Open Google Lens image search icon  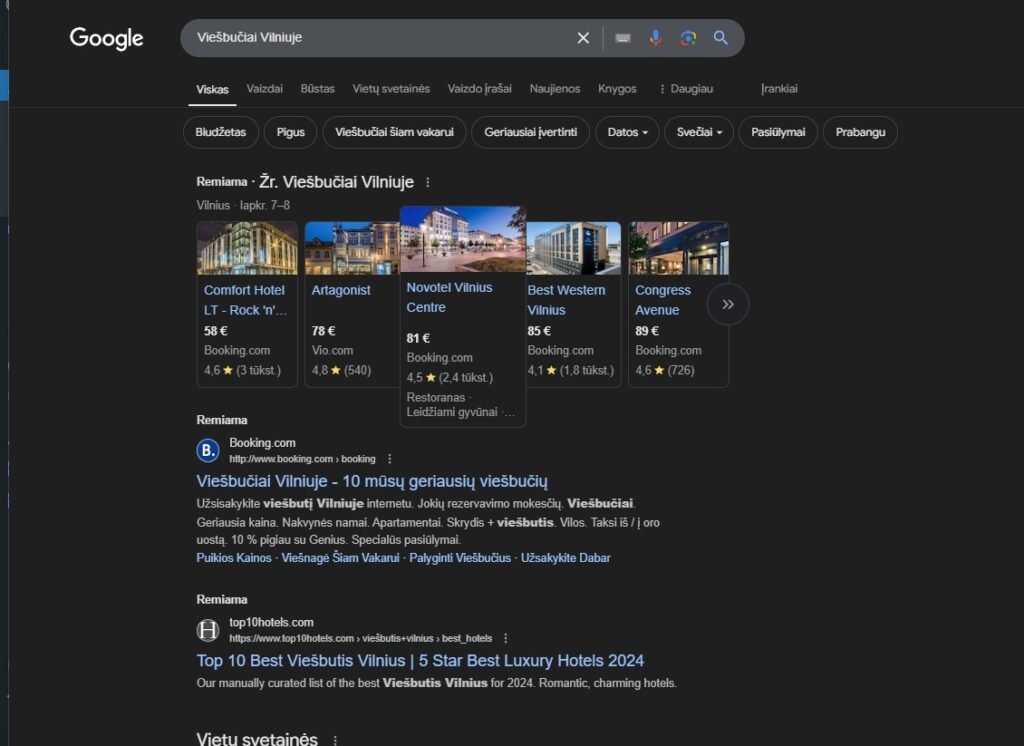(688, 38)
